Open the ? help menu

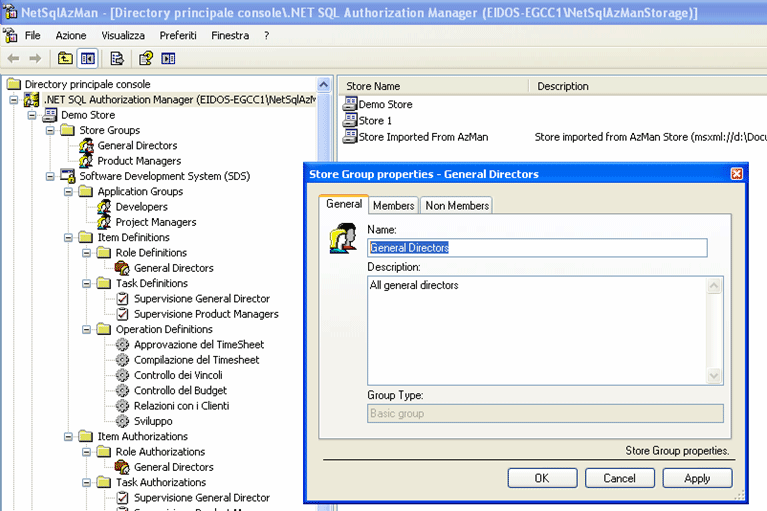(x=267, y=36)
